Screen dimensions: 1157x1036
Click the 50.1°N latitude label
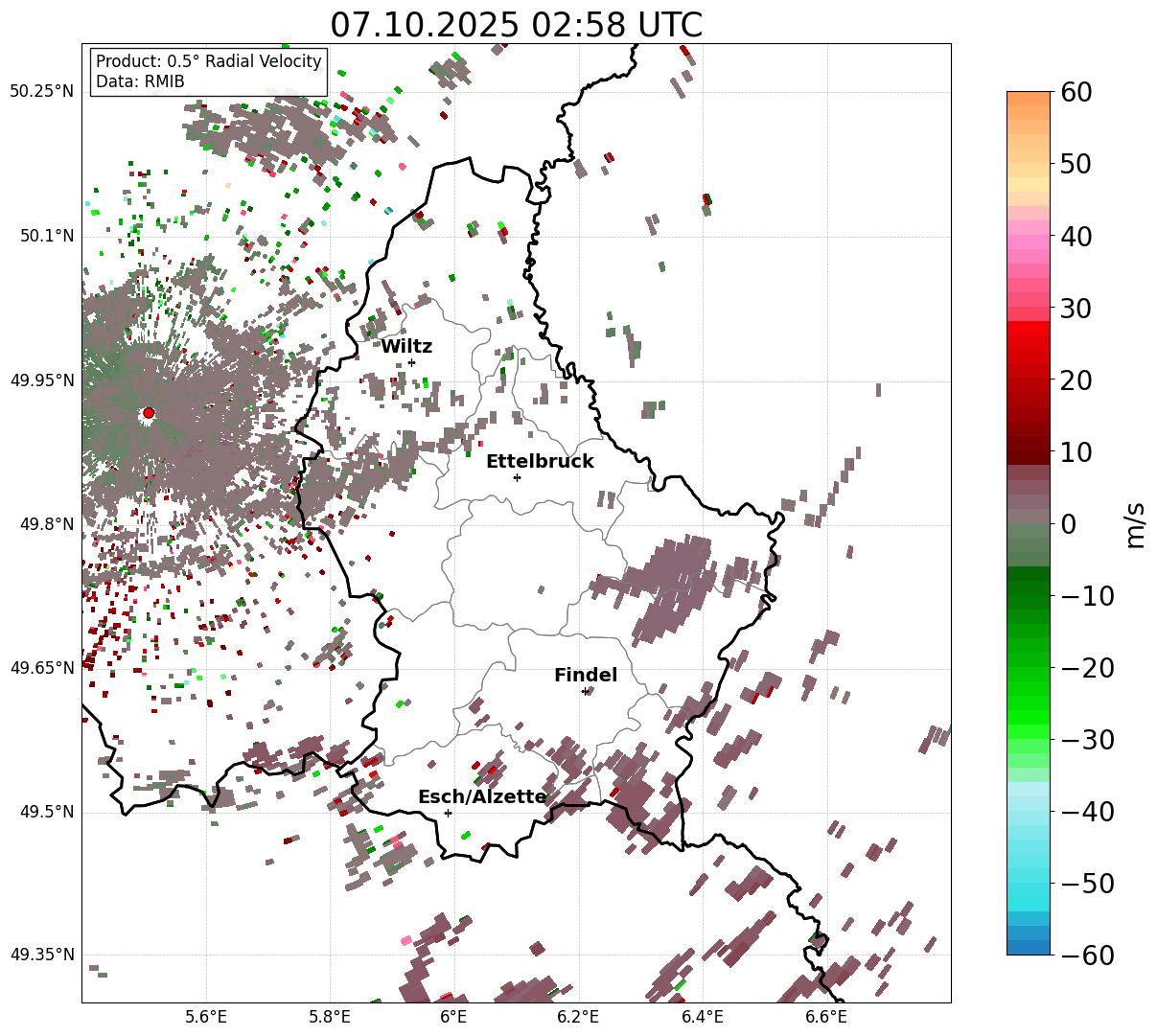pyautogui.click(x=46, y=236)
